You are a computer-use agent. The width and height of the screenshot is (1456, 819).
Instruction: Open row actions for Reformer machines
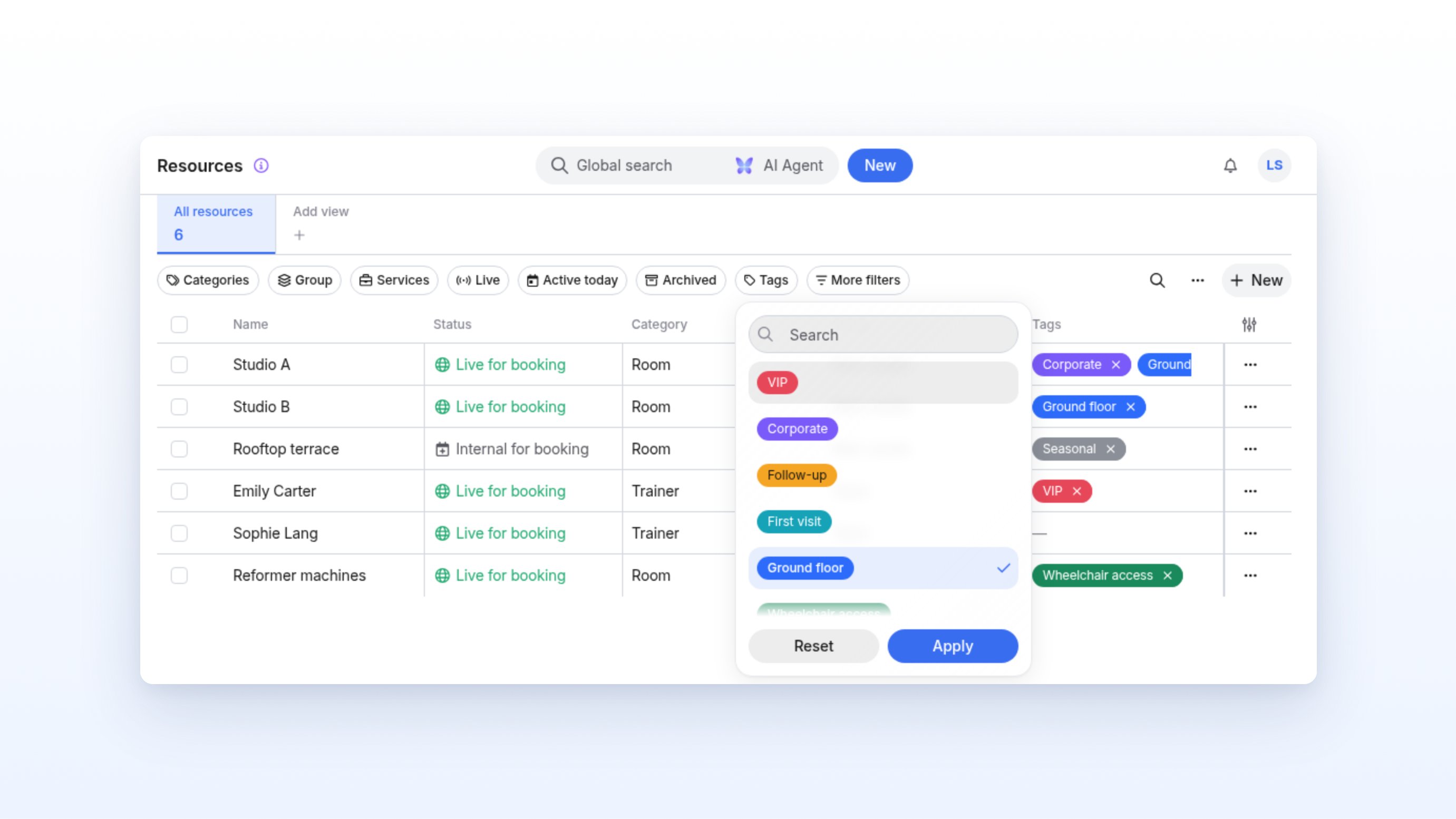point(1250,576)
